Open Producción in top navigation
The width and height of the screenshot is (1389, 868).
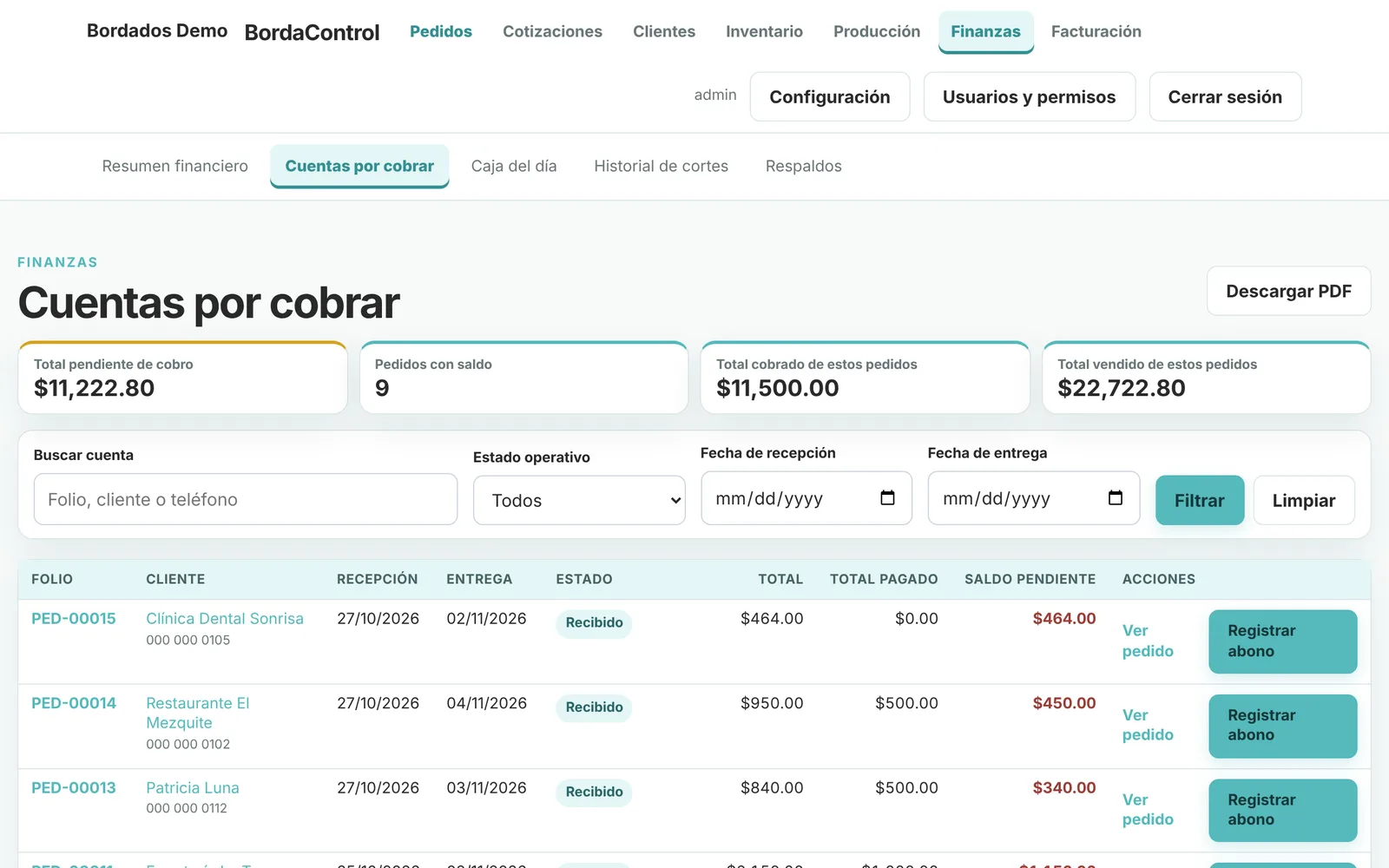877,31
